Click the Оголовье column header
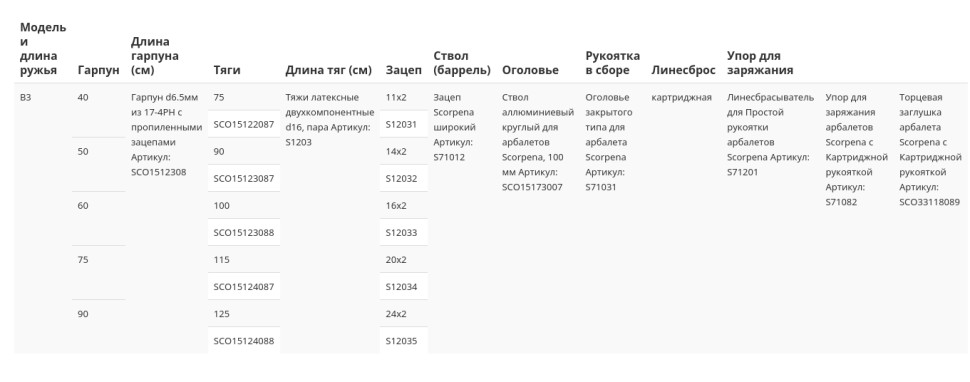 coord(530,70)
